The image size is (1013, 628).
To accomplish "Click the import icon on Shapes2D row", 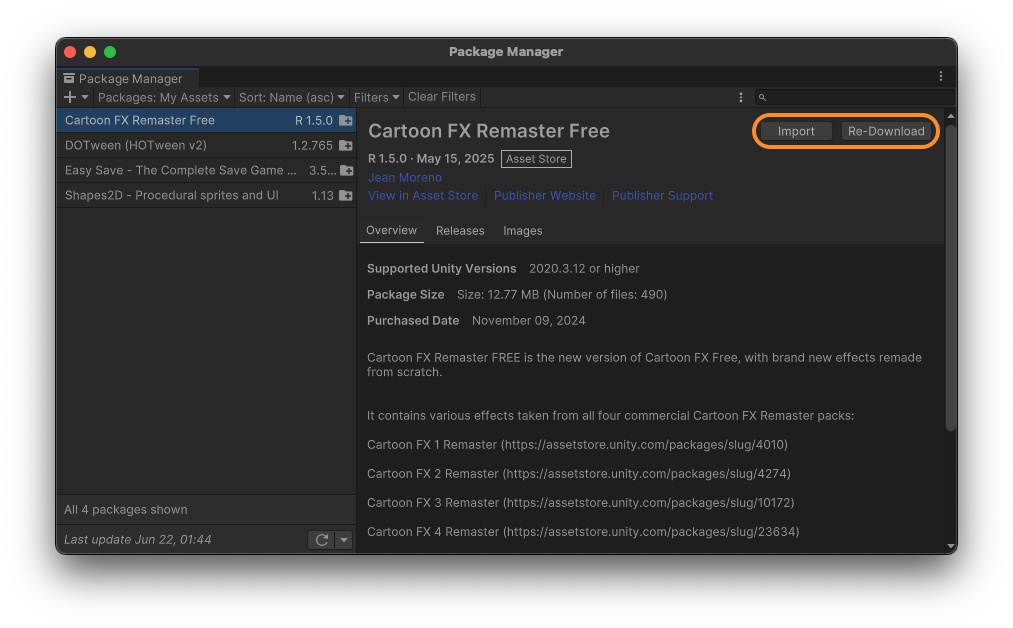I will coord(346,195).
